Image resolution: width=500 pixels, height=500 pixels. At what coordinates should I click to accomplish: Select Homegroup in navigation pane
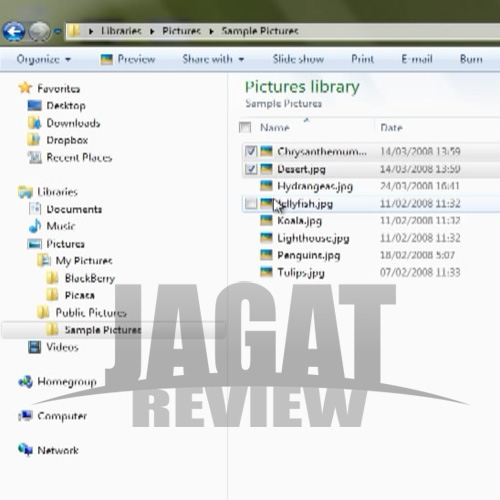67,382
